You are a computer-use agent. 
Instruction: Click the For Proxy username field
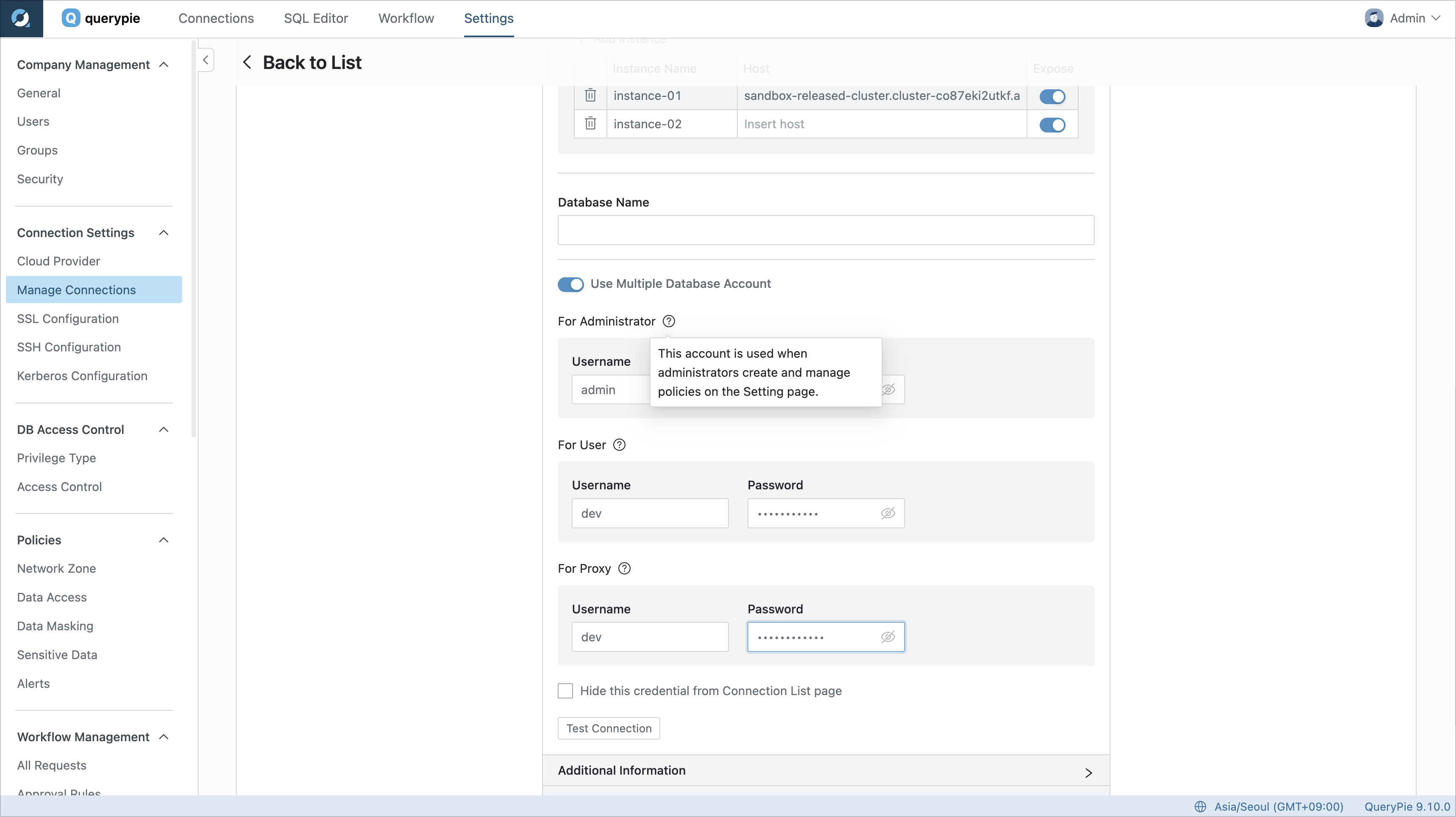coord(650,637)
